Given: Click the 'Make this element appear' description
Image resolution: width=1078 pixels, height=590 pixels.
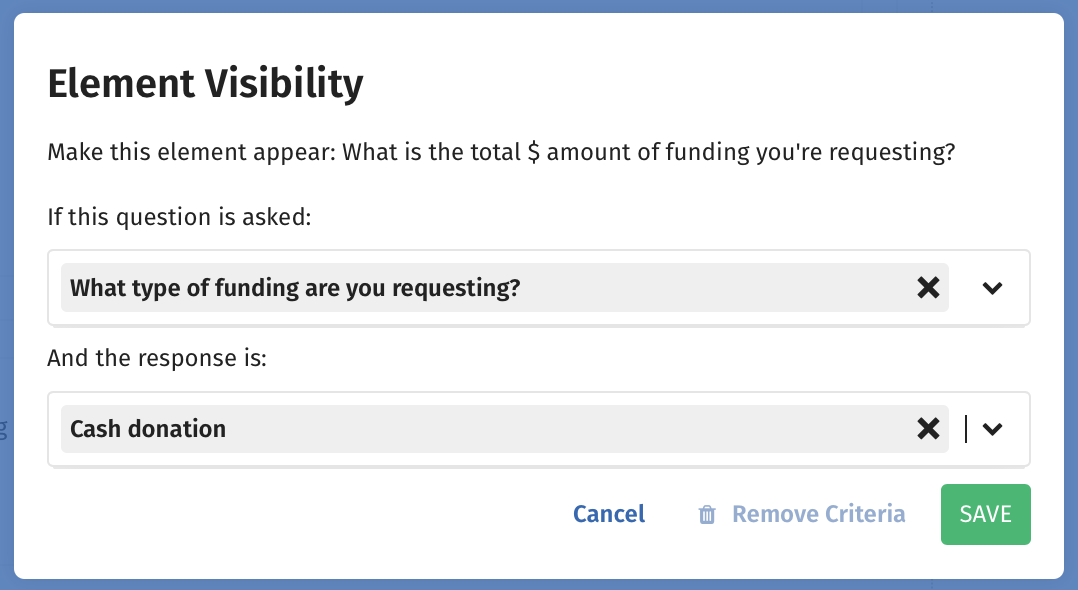Looking at the screenshot, I should (x=501, y=152).
